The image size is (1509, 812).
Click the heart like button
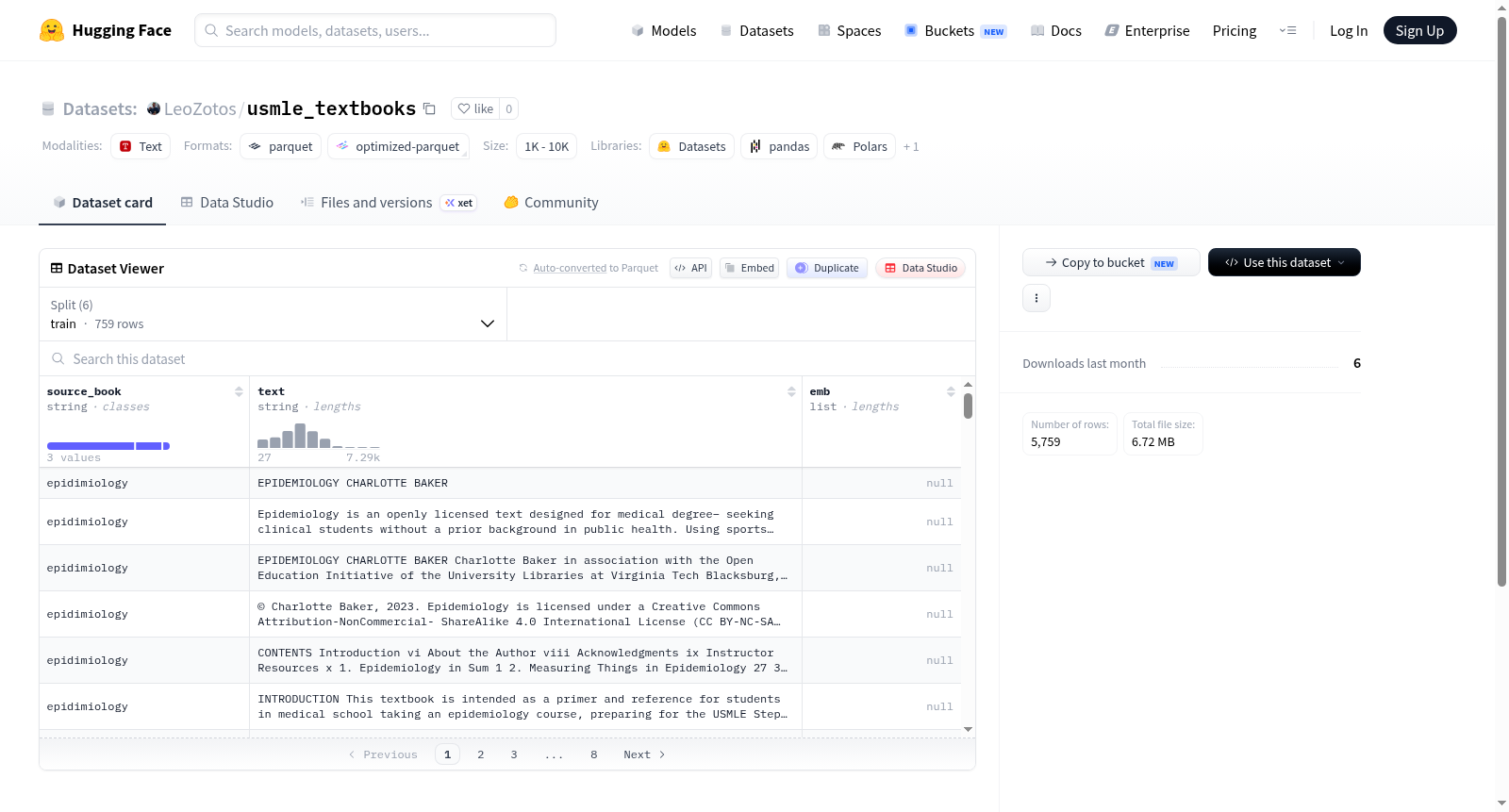[x=475, y=108]
